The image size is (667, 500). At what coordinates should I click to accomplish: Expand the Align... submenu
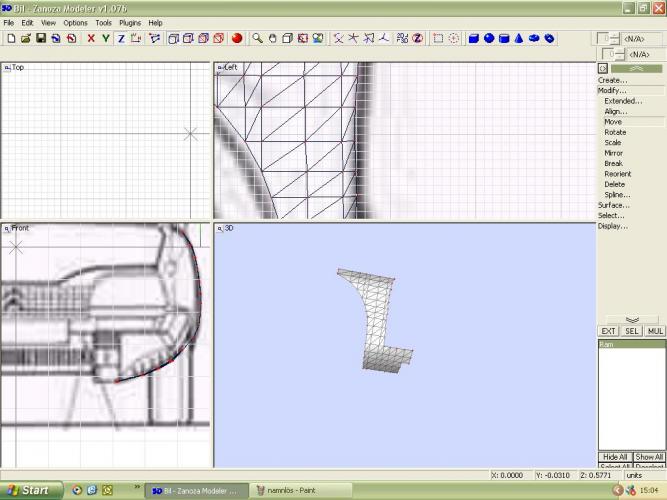click(616, 111)
